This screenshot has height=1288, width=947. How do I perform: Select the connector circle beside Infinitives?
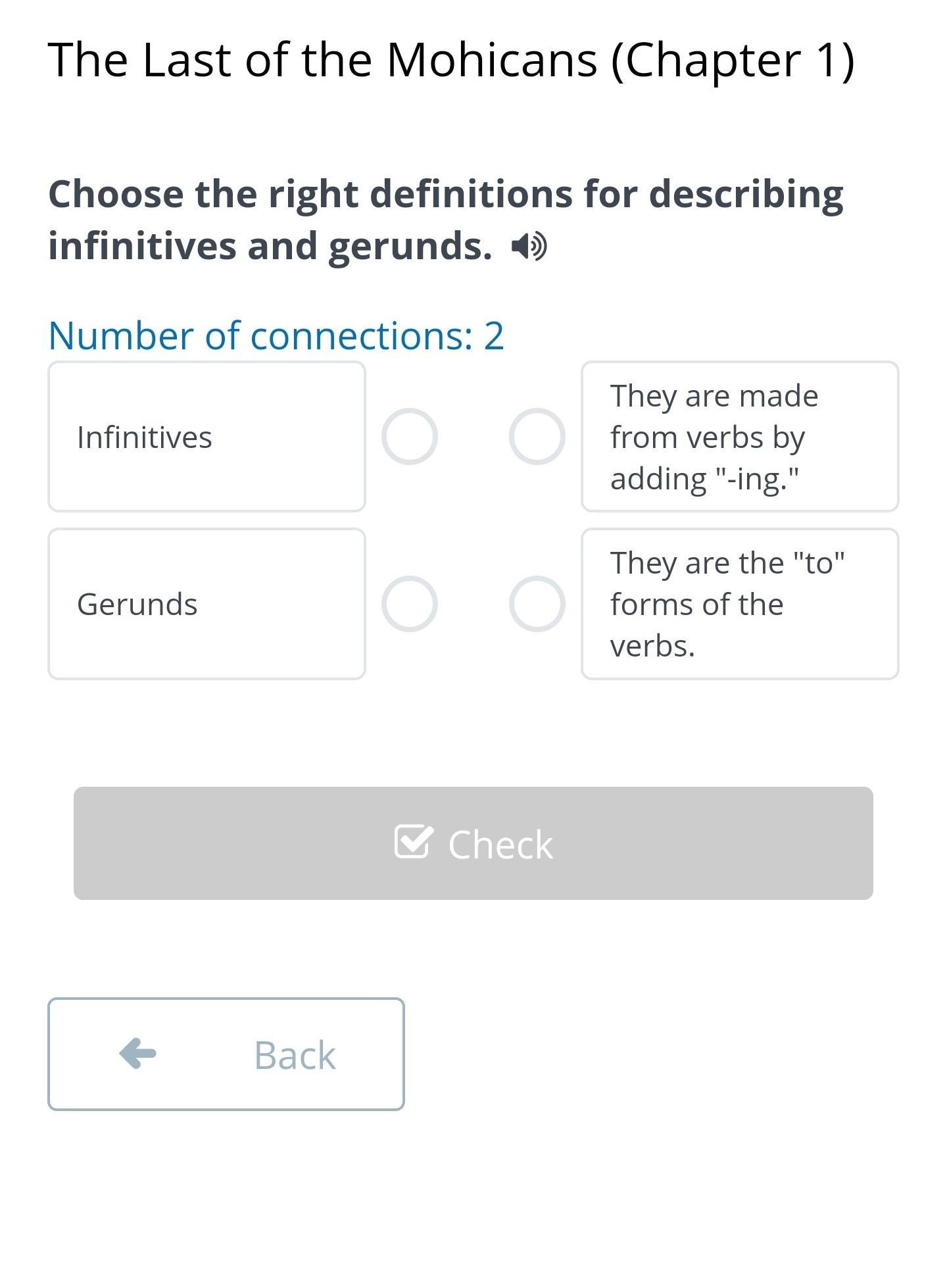pyautogui.click(x=410, y=437)
